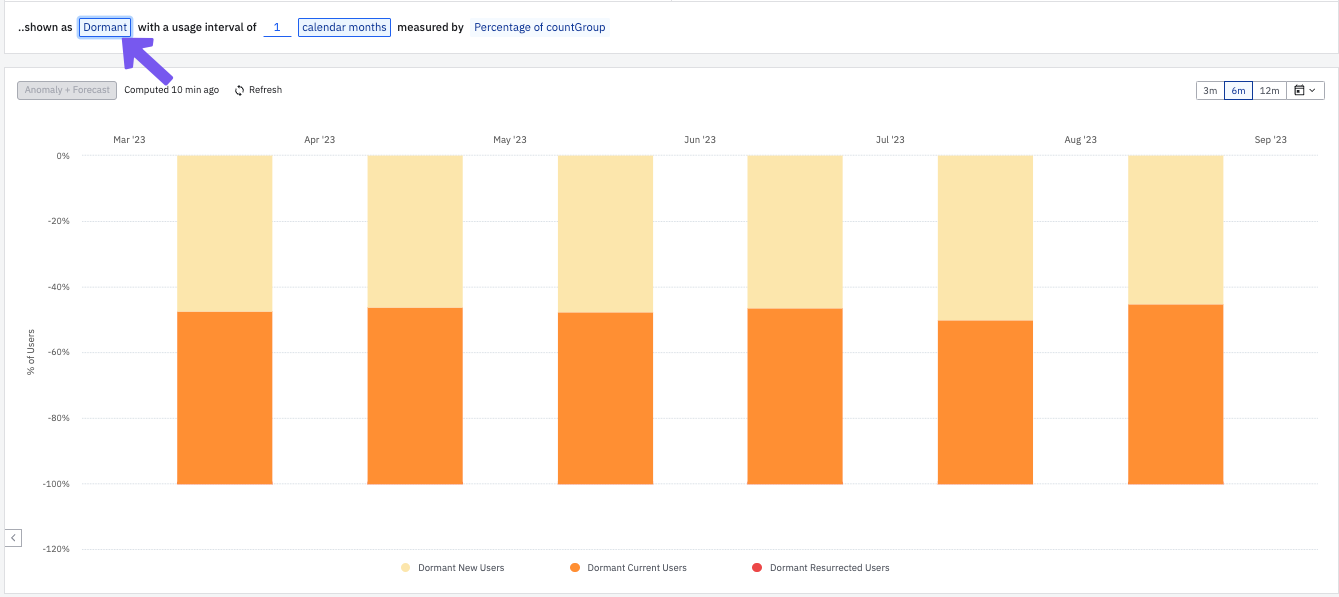Viewport: 1339px width, 597px height.
Task: Open the Percentage of countGroup measure dropdown
Action: pyautogui.click(x=539, y=27)
